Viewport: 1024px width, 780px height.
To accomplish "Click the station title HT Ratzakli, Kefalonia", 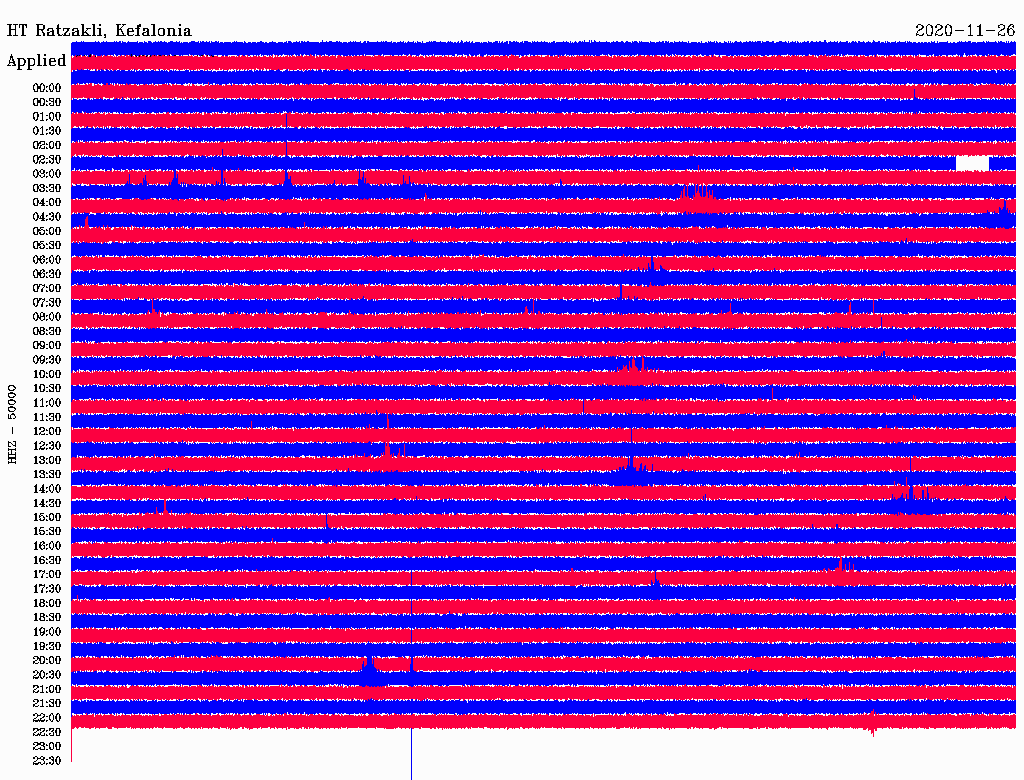I will (x=99, y=31).
